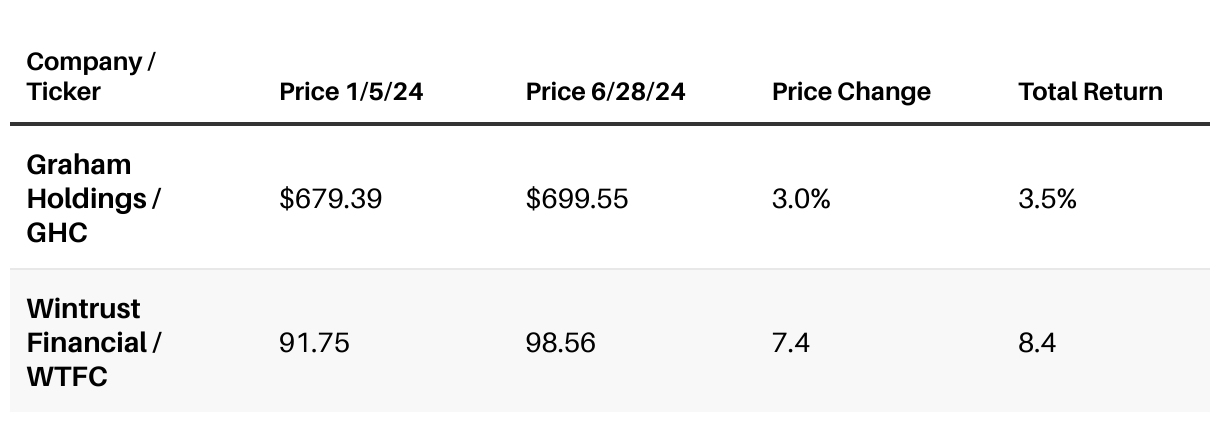Select the Price 1/5/24 column header
This screenshot has height=422, width=1220.
(x=351, y=92)
